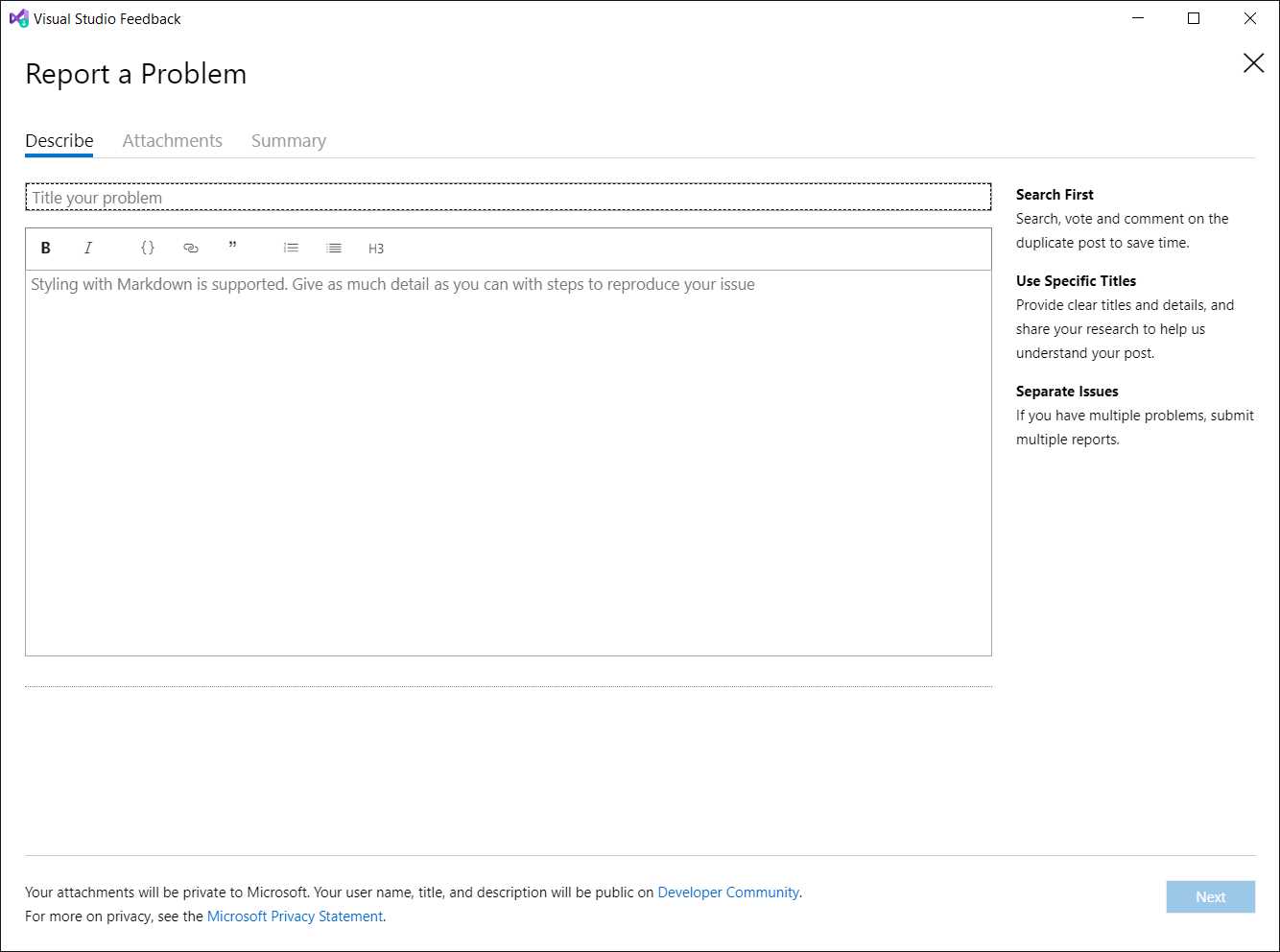Select the Describe tab

pyautogui.click(x=59, y=140)
